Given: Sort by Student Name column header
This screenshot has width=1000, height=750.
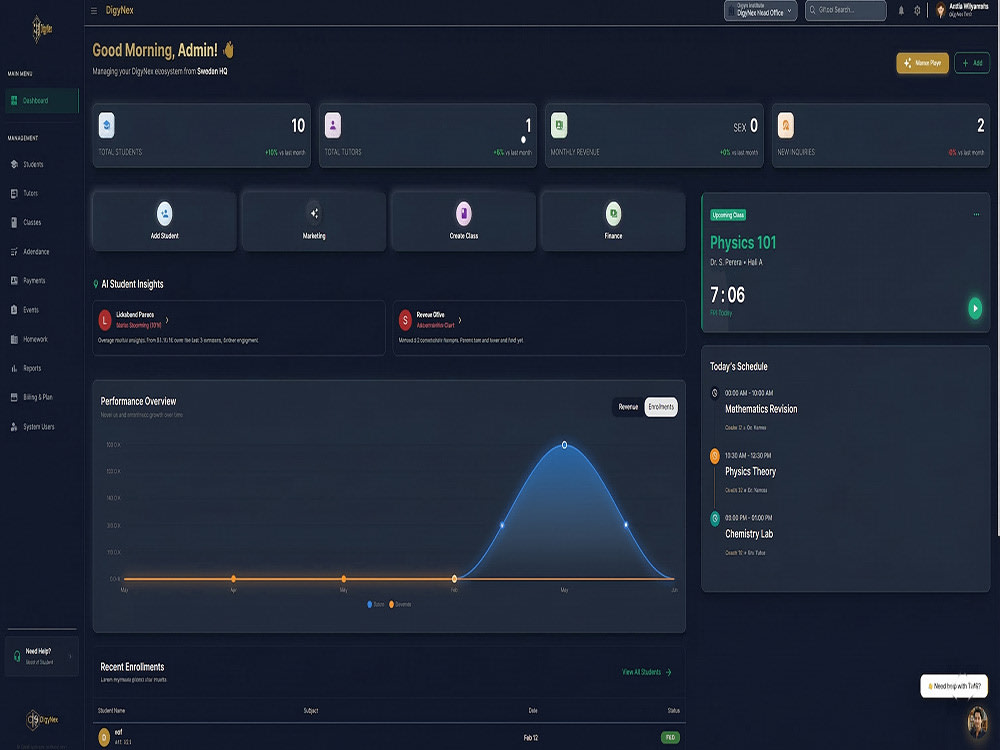Looking at the screenshot, I should (112, 710).
